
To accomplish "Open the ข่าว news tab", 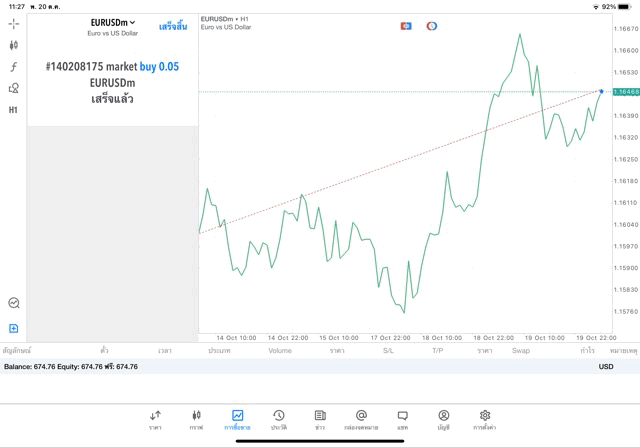I will coord(320,419).
